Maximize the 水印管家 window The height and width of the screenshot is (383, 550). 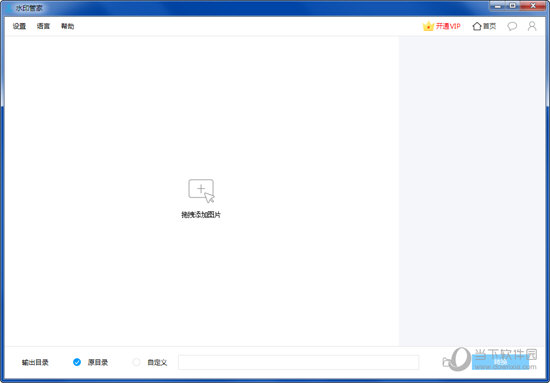(x=513, y=5)
